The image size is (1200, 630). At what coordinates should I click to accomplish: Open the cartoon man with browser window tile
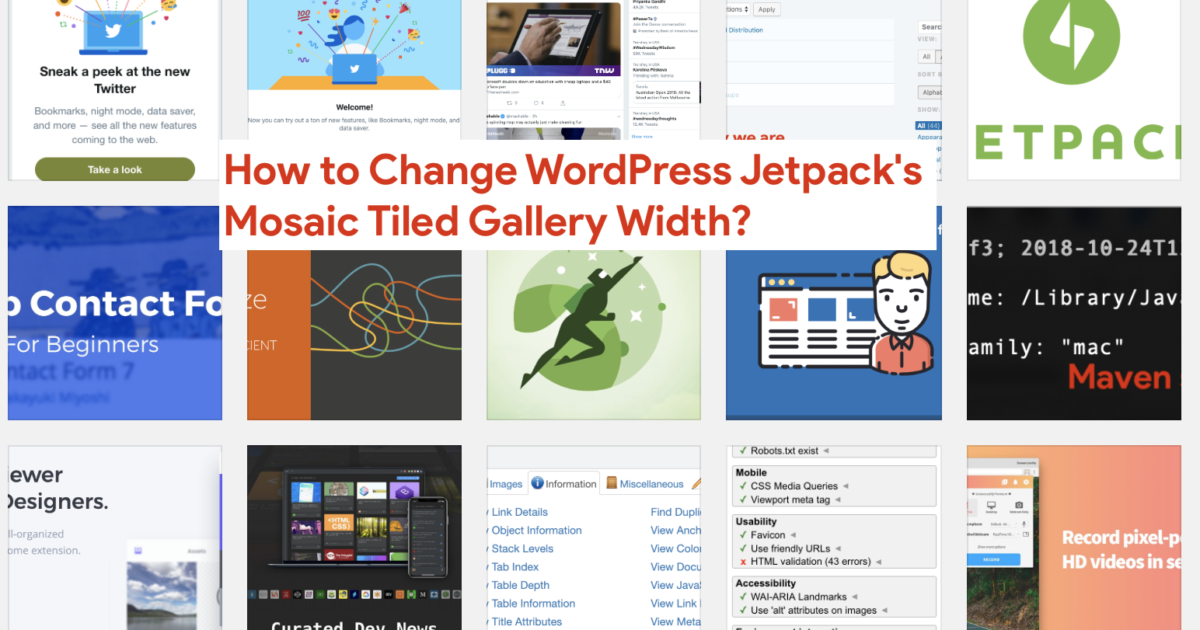[834, 335]
